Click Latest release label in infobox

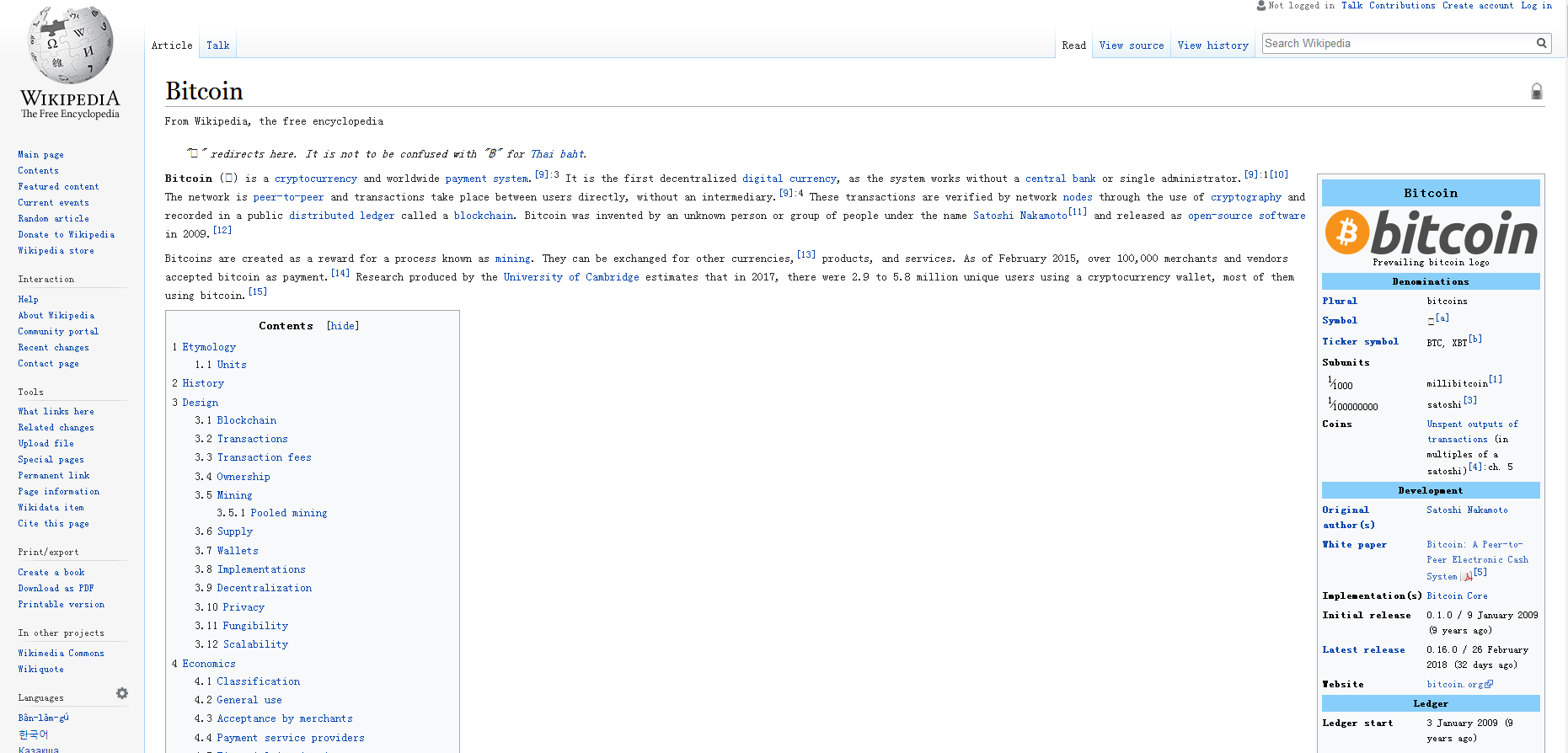[1363, 649]
